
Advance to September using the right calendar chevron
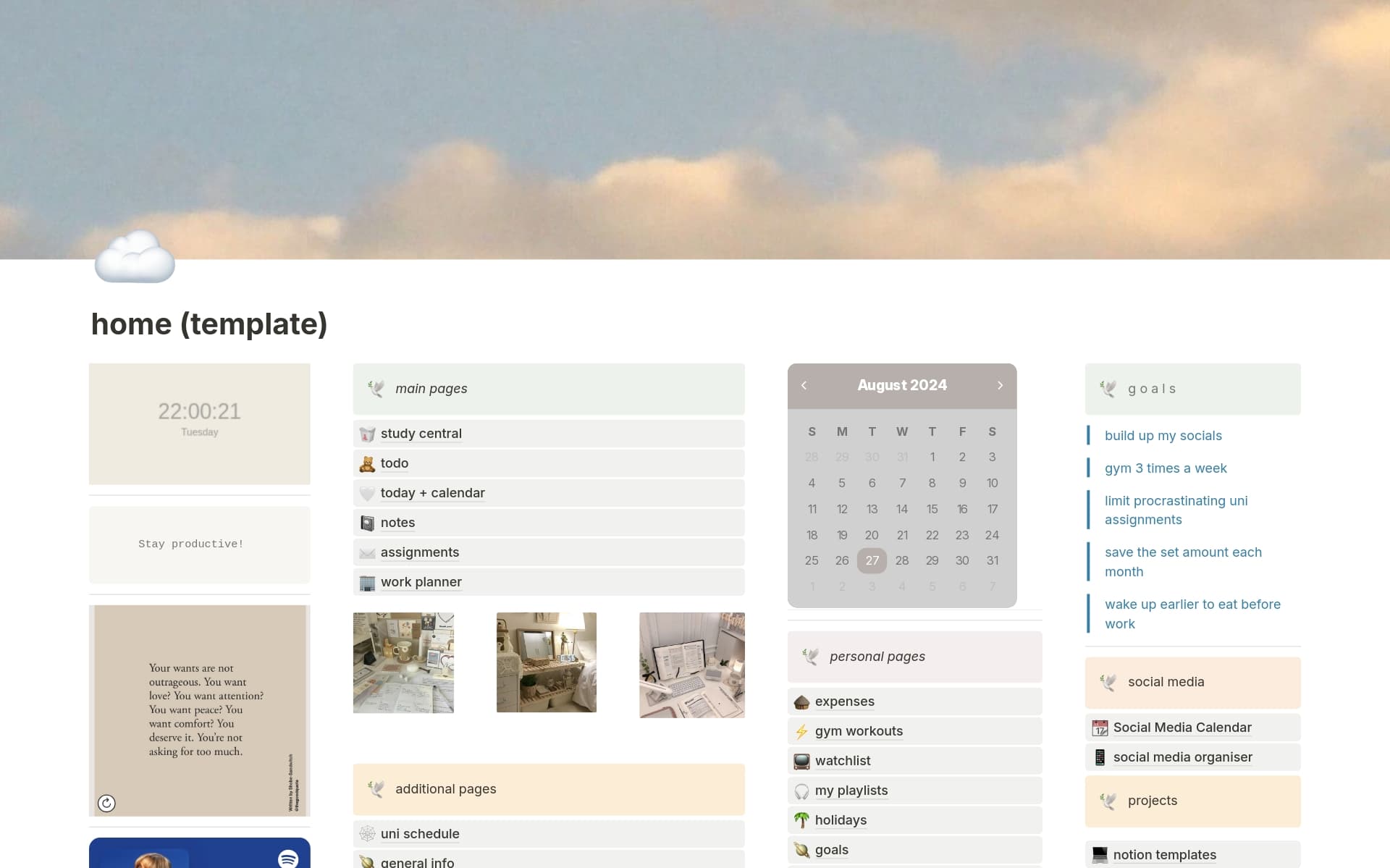[1001, 385]
